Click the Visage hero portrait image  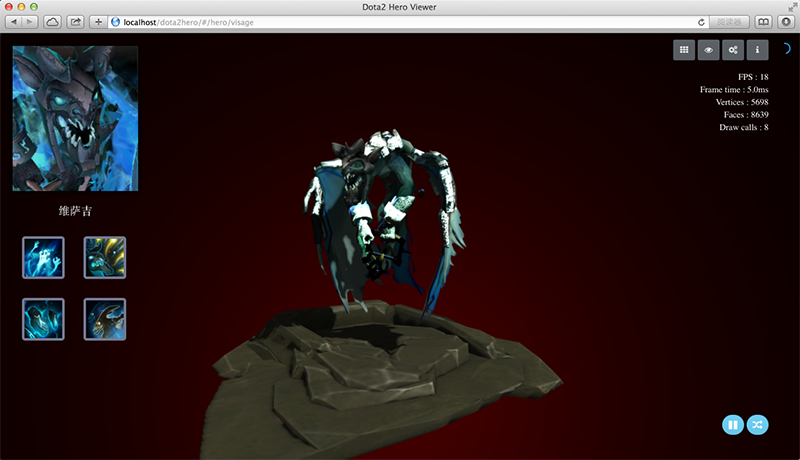(75, 118)
